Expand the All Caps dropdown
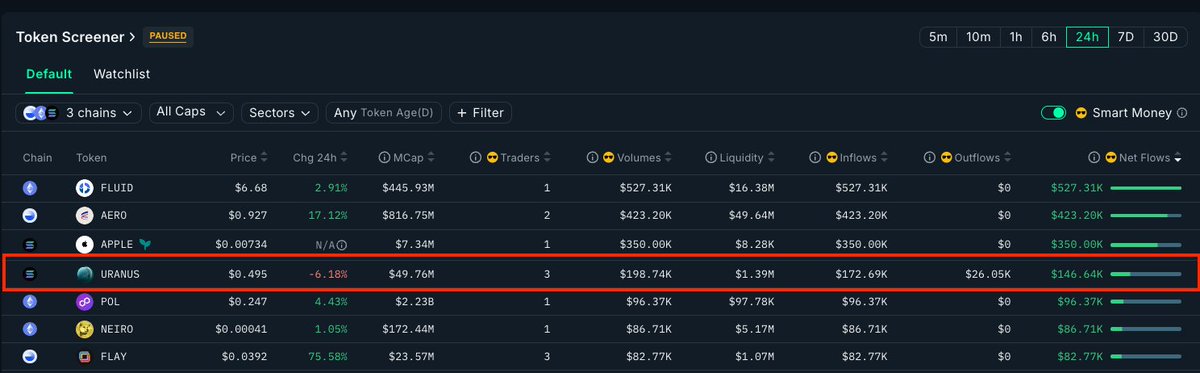1200x373 pixels. [192, 112]
